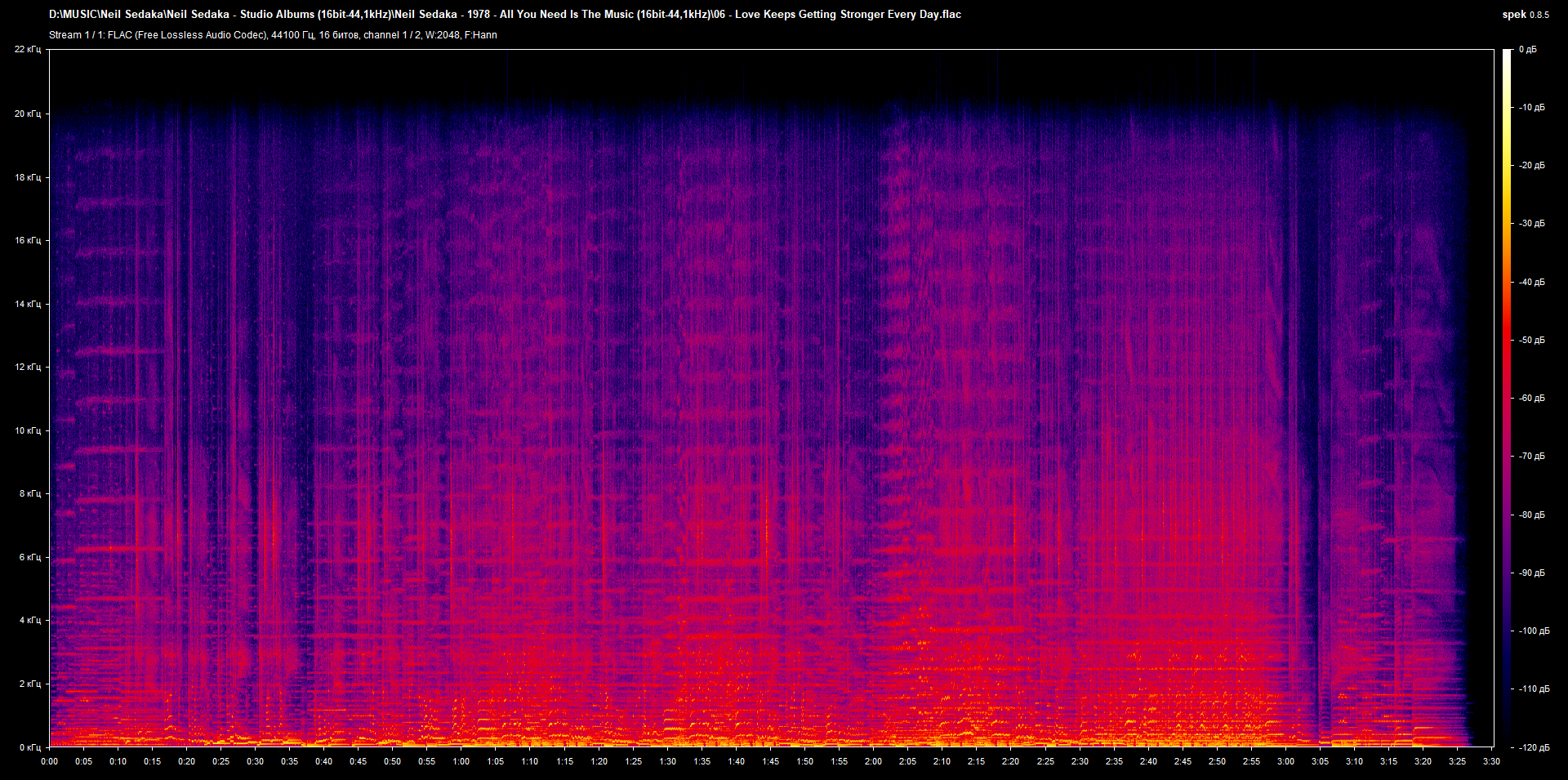This screenshot has width=1568, height=780.
Task: Click the -90 дБ level label
Action: pyautogui.click(x=1531, y=573)
